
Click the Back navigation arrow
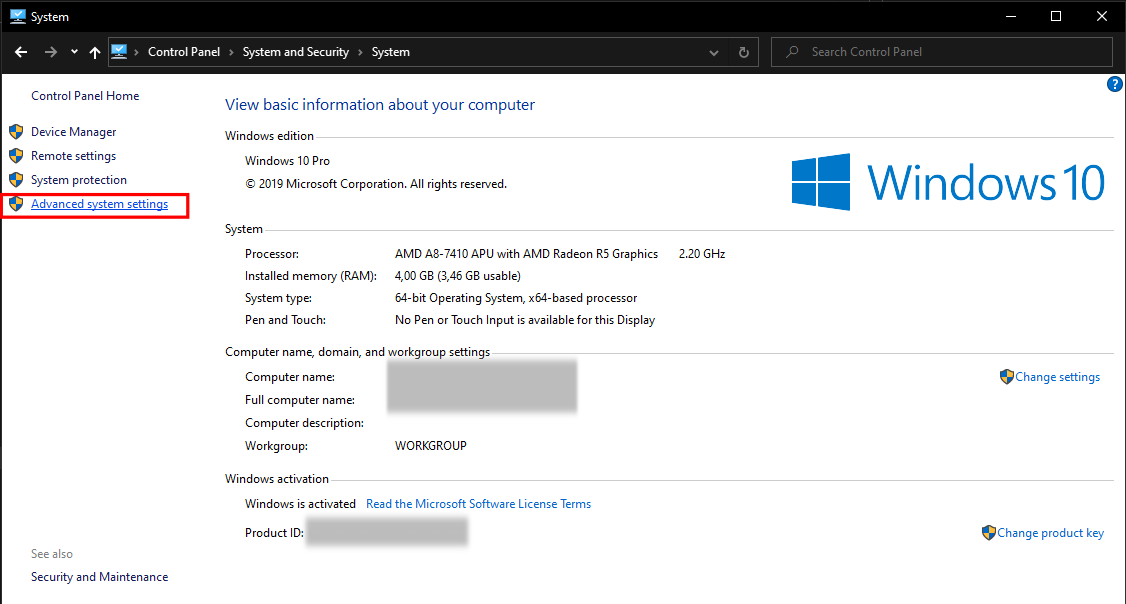[21, 52]
